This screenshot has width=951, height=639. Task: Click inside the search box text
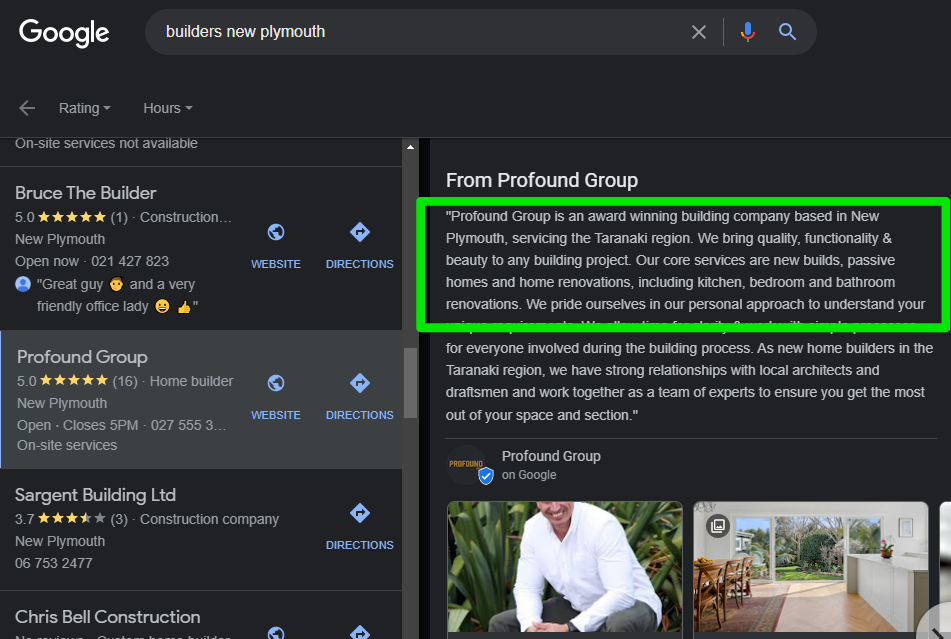[x=246, y=32]
